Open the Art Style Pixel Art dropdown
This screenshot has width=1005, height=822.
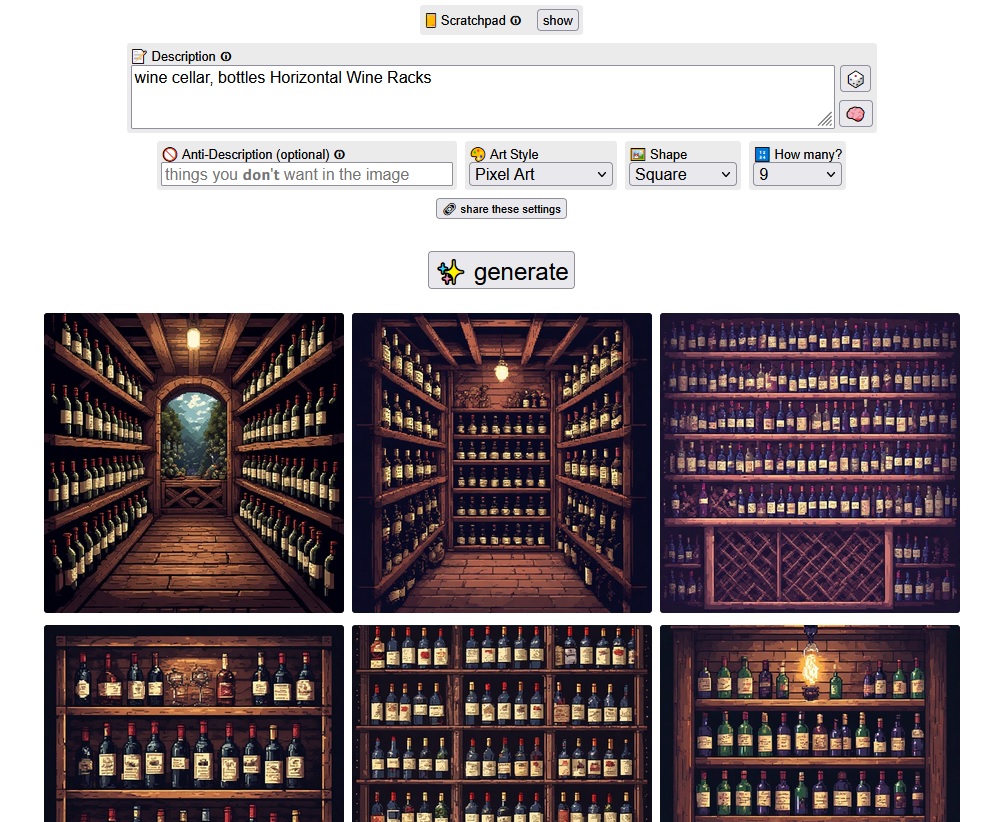pyautogui.click(x=540, y=174)
